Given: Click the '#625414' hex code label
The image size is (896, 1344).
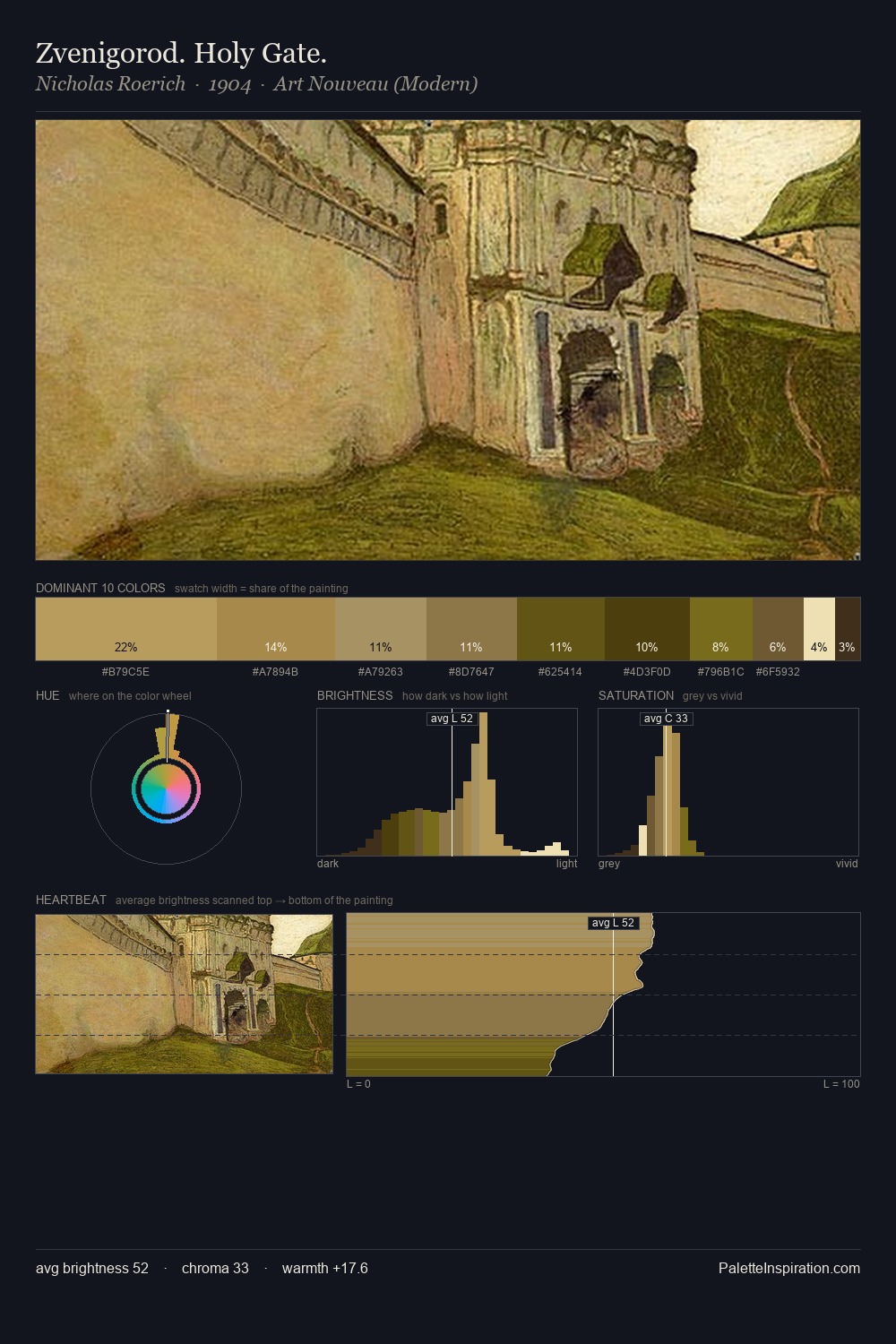Looking at the screenshot, I should point(560,672).
